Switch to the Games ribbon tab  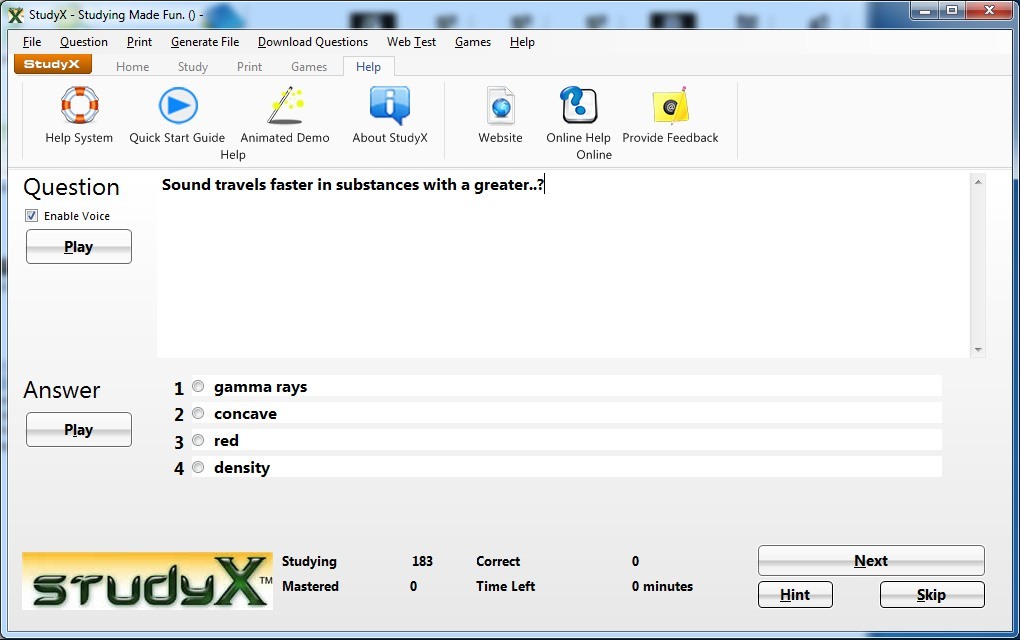click(x=309, y=66)
